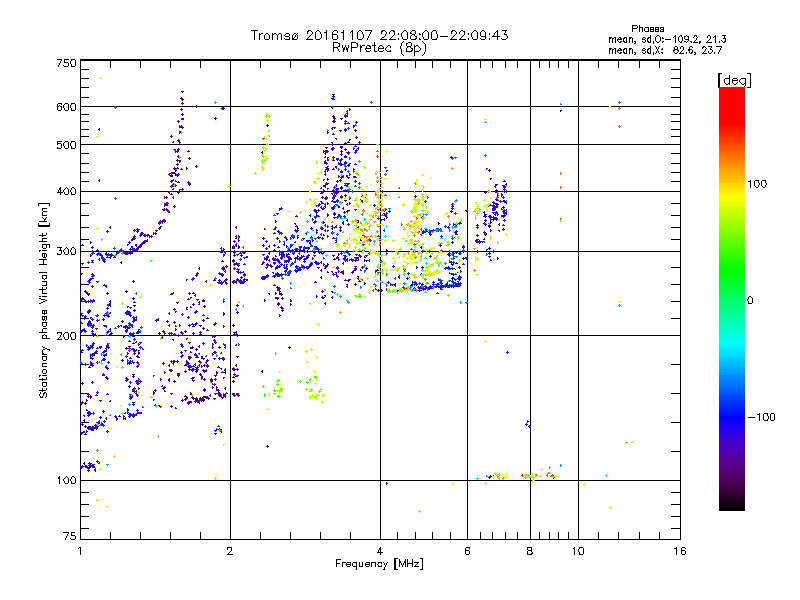800x600 pixels.
Task: Click the y-axis tick label '600'
Action: coord(66,107)
